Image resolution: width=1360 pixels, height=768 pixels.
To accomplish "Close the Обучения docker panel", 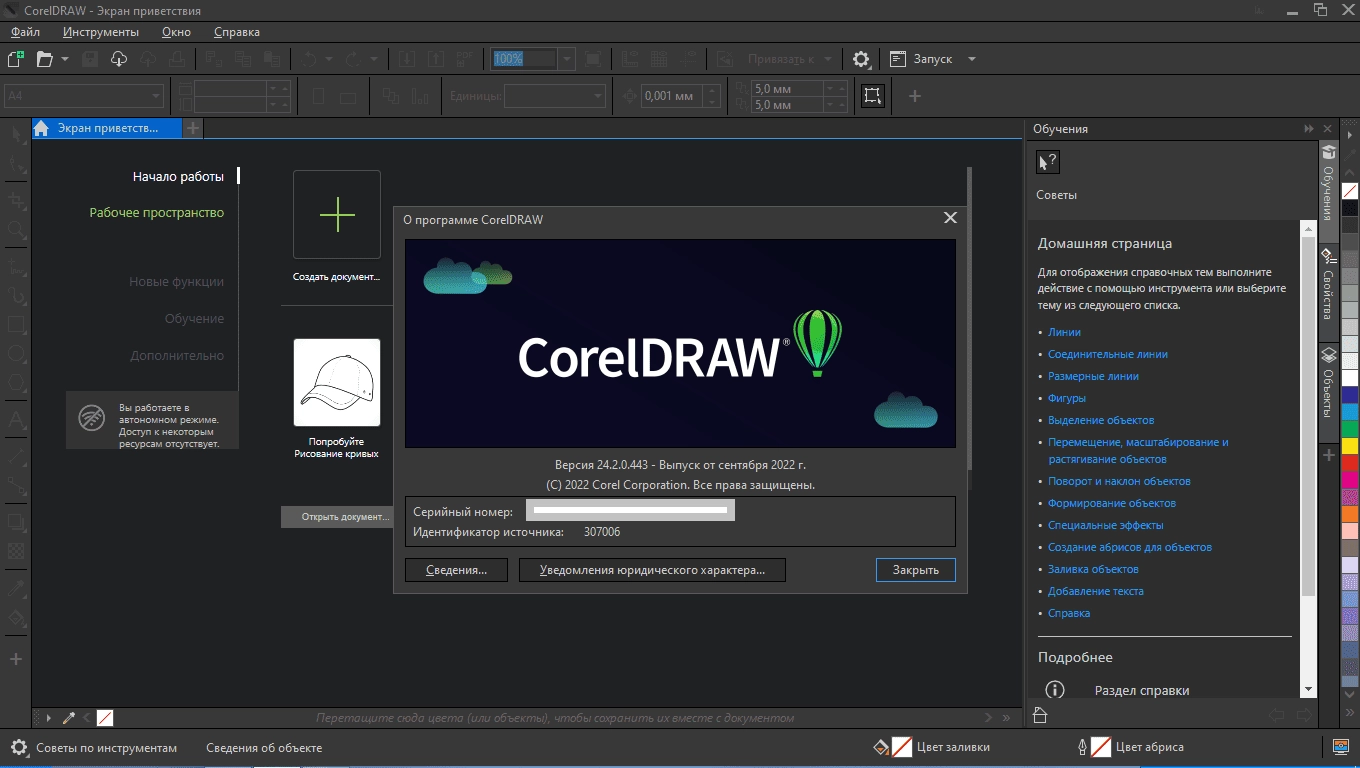I will (x=1328, y=129).
